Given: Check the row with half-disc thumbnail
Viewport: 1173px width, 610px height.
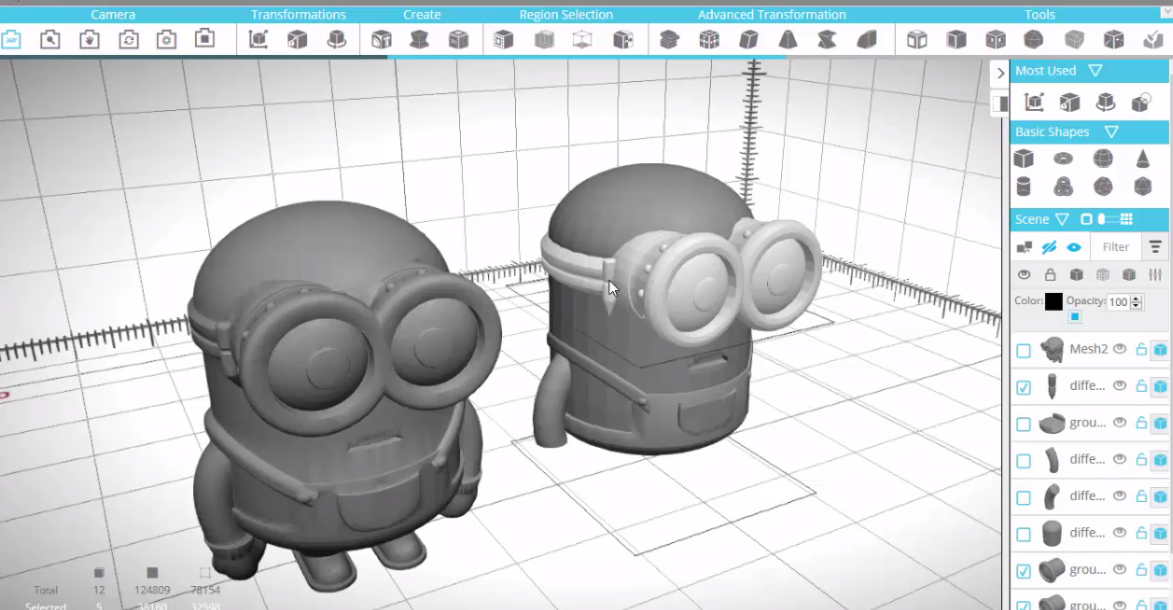Looking at the screenshot, I should tap(1023, 424).
